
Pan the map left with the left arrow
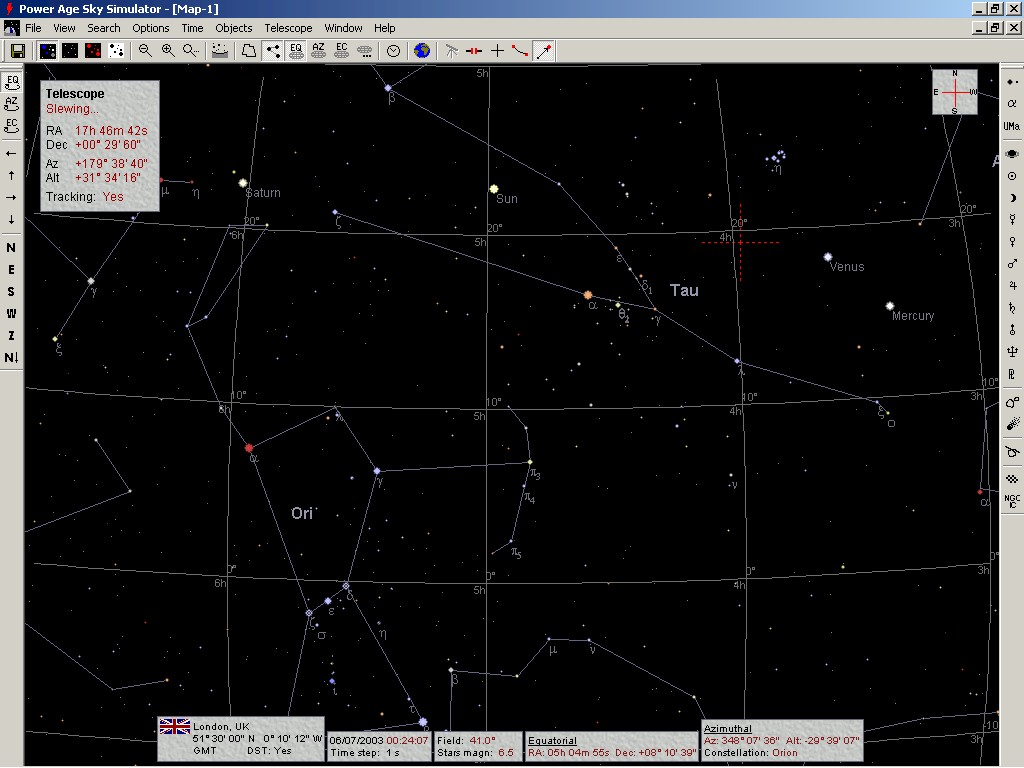pos(11,153)
